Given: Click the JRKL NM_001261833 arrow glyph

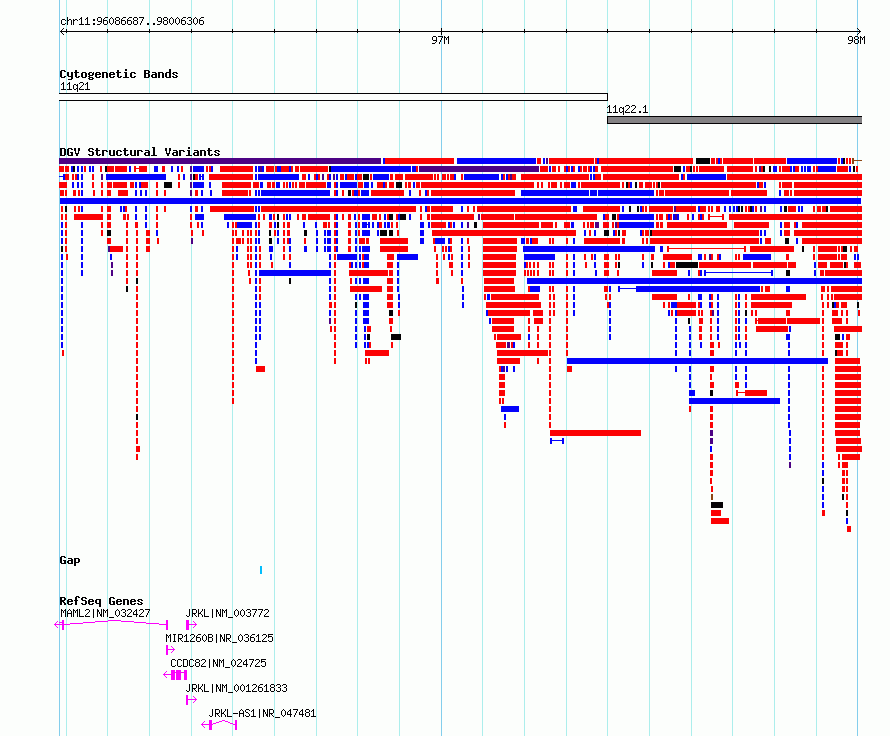Looking at the screenshot, I should pos(191,700).
